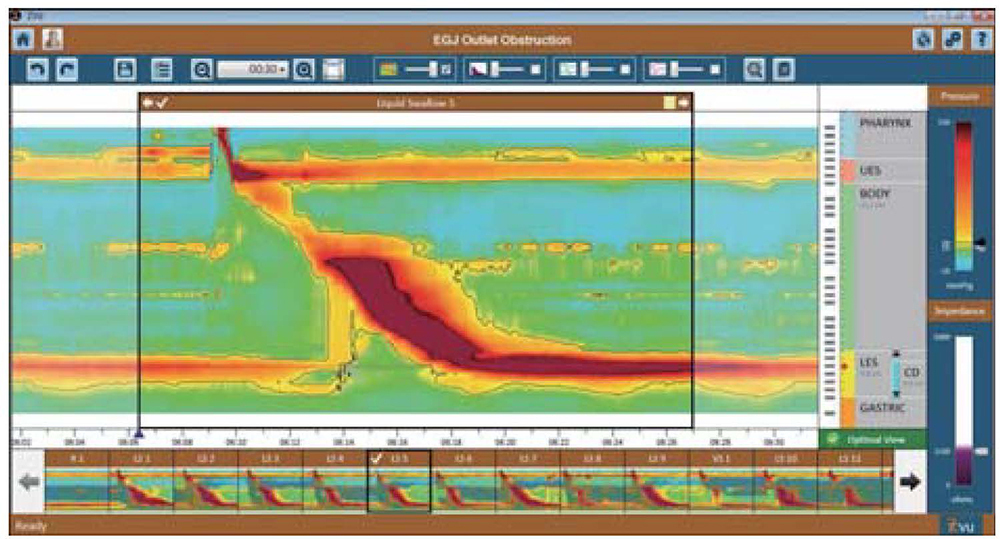Go to previous swallow using header left arrow

click(x=148, y=102)
